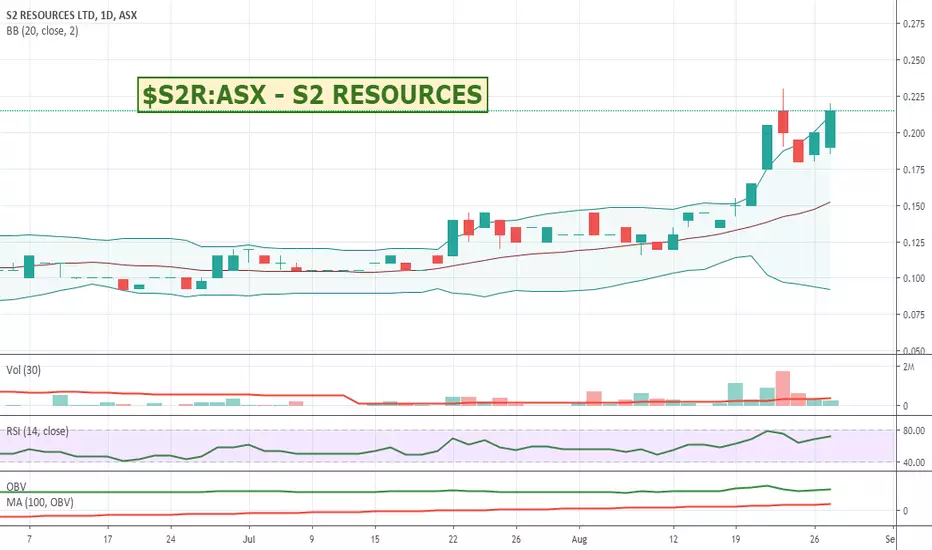Image resolution: width=932 pixels, height=550 pixels.
Task: Click the Aug date label on time axis
Action: [579, 539]
